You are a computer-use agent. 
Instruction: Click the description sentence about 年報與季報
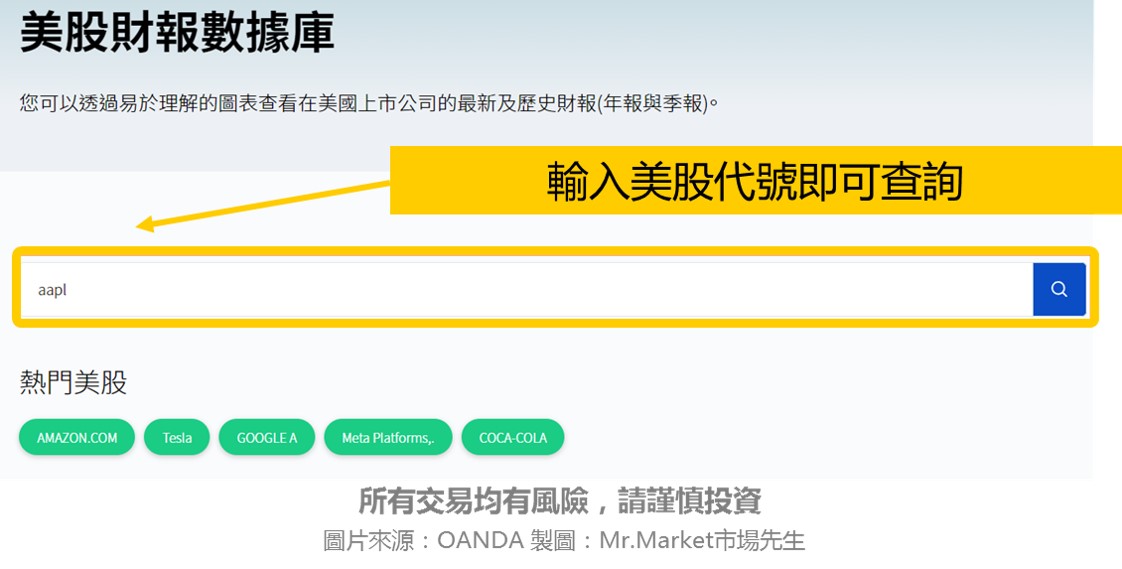click(369, 104)
